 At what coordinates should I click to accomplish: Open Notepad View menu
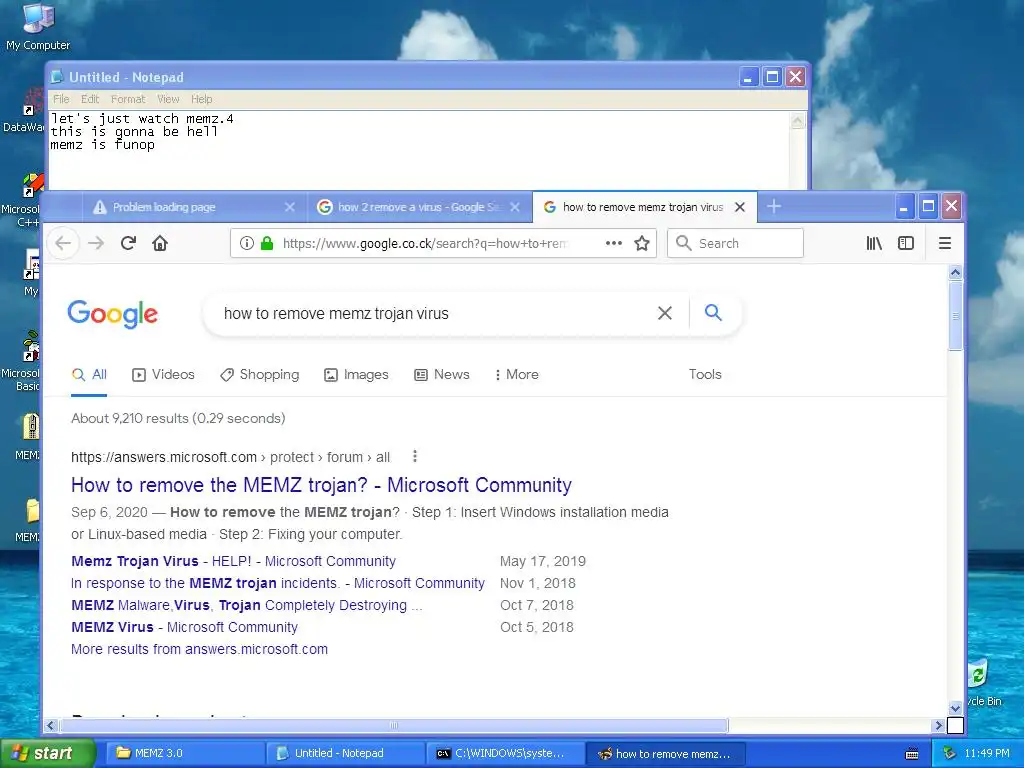168,99
